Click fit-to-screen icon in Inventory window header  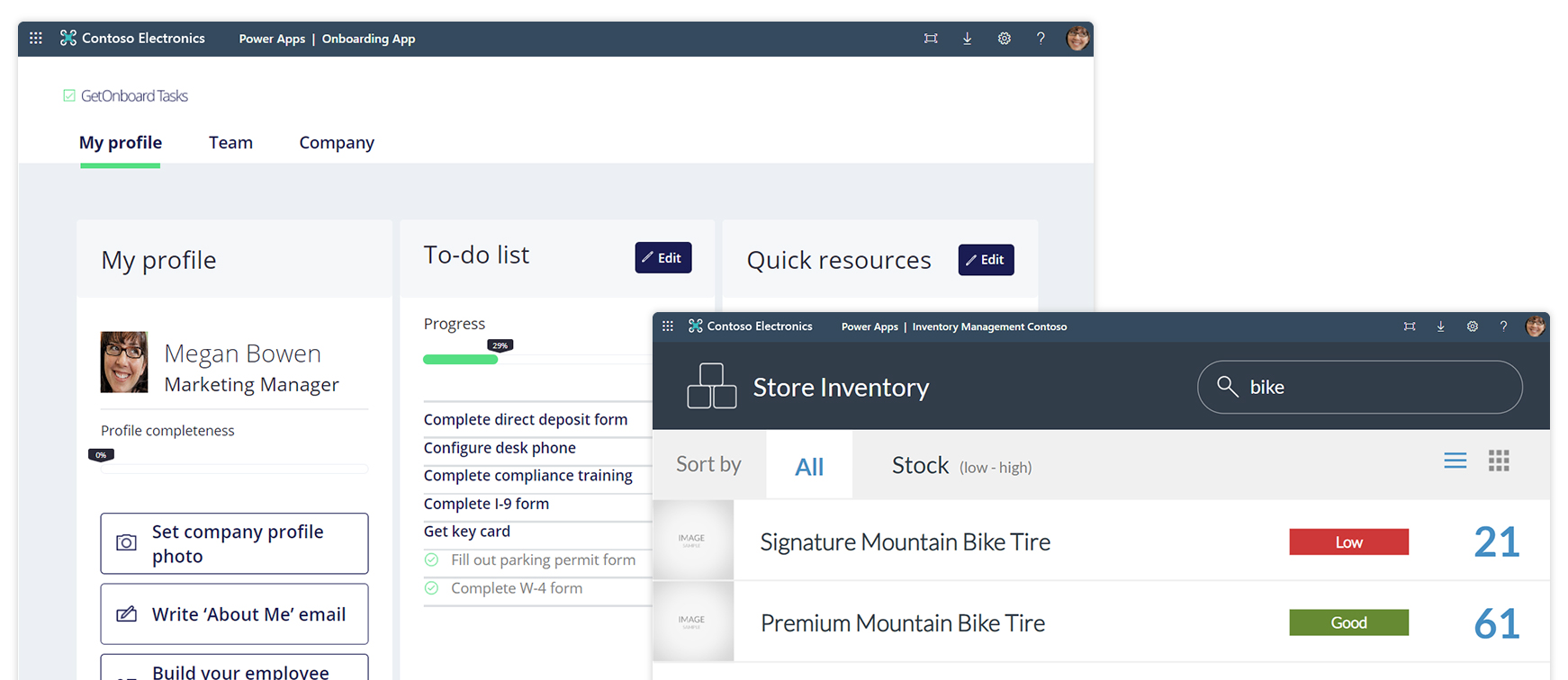[x=1410, y=327]
